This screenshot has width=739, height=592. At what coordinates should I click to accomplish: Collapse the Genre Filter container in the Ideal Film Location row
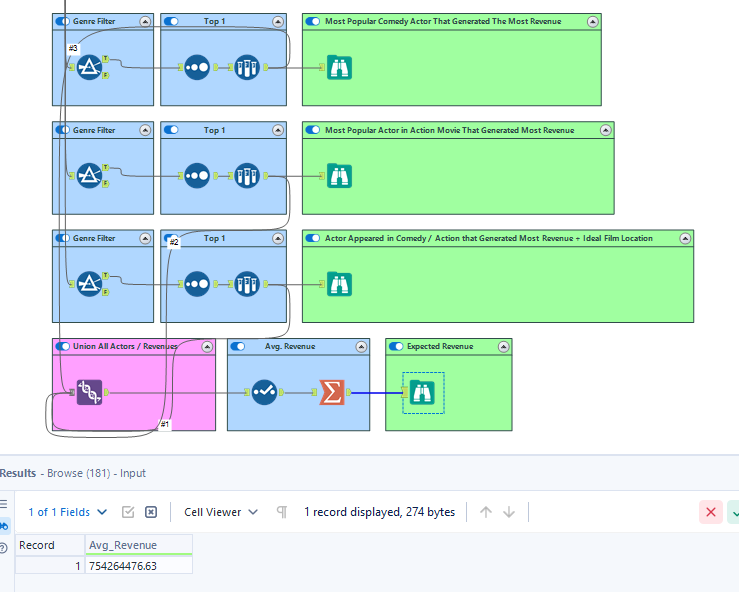[x=145, y=238]
